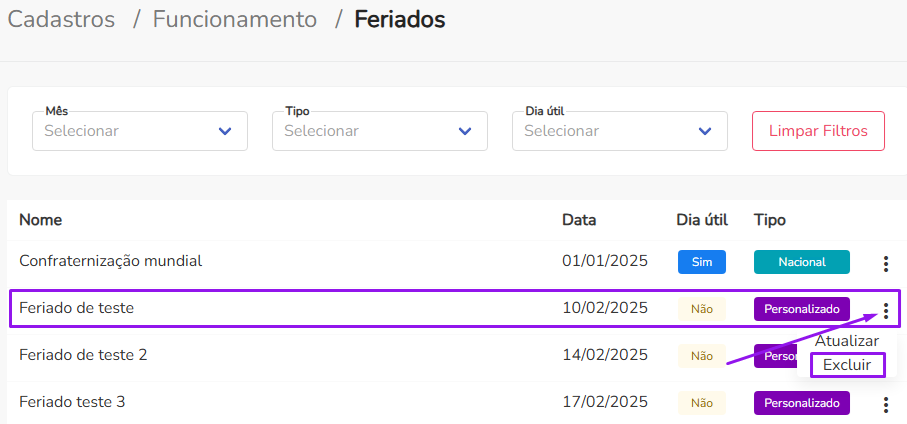Viewport: 907px width, 424px height.
Task: Click three-dot menu for Feriado de teste
Action: (x=885, y=311)
